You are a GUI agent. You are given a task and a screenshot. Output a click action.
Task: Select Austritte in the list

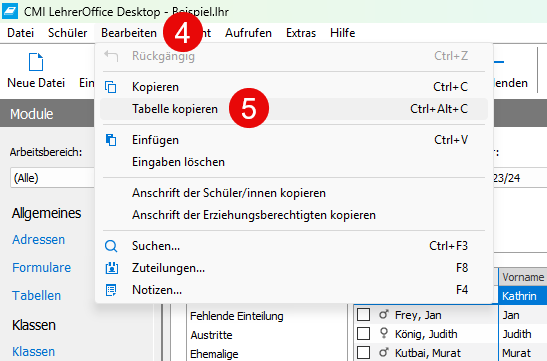[211, 335]
